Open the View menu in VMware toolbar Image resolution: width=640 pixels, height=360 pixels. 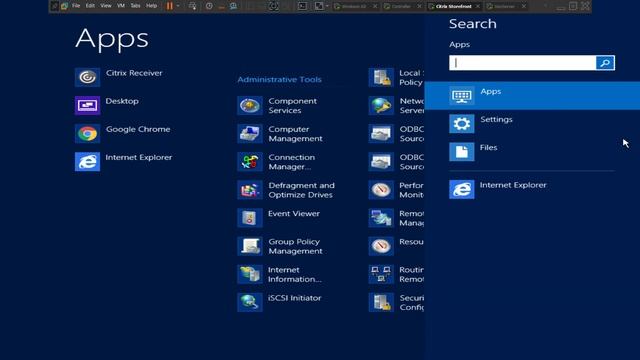pyautogui.click(x=106, y=6)
